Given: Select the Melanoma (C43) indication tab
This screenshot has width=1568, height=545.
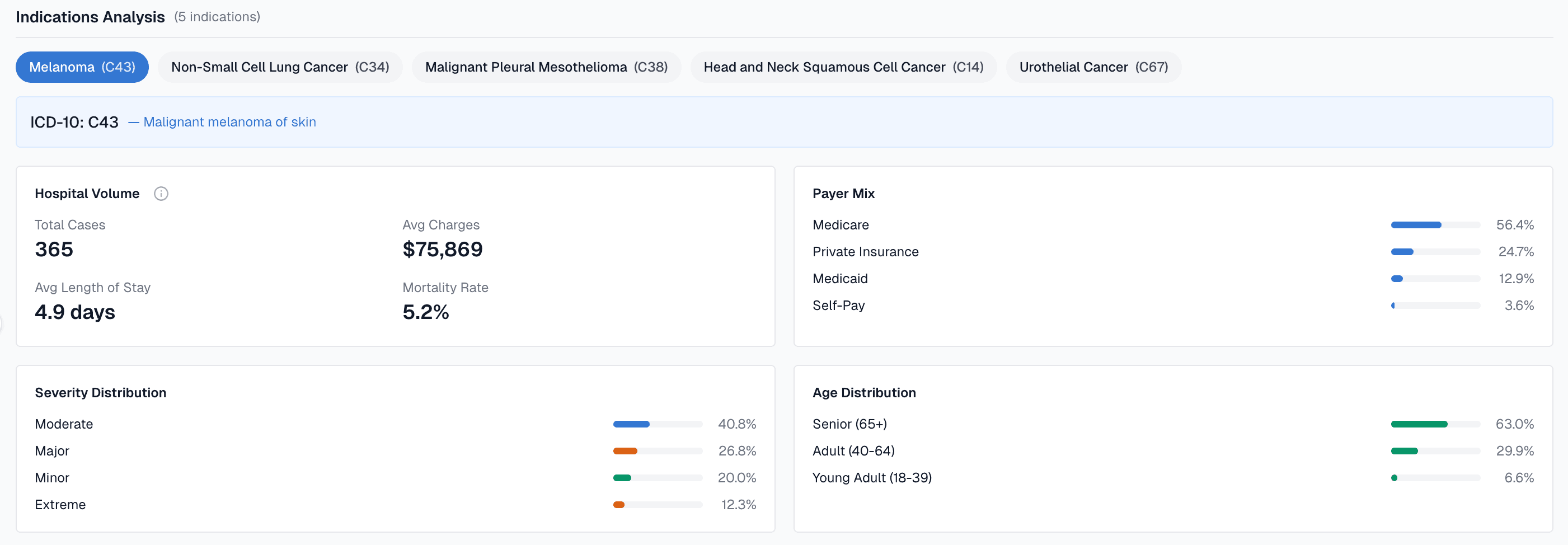Looking at the screenshot, I should (82, 67).
